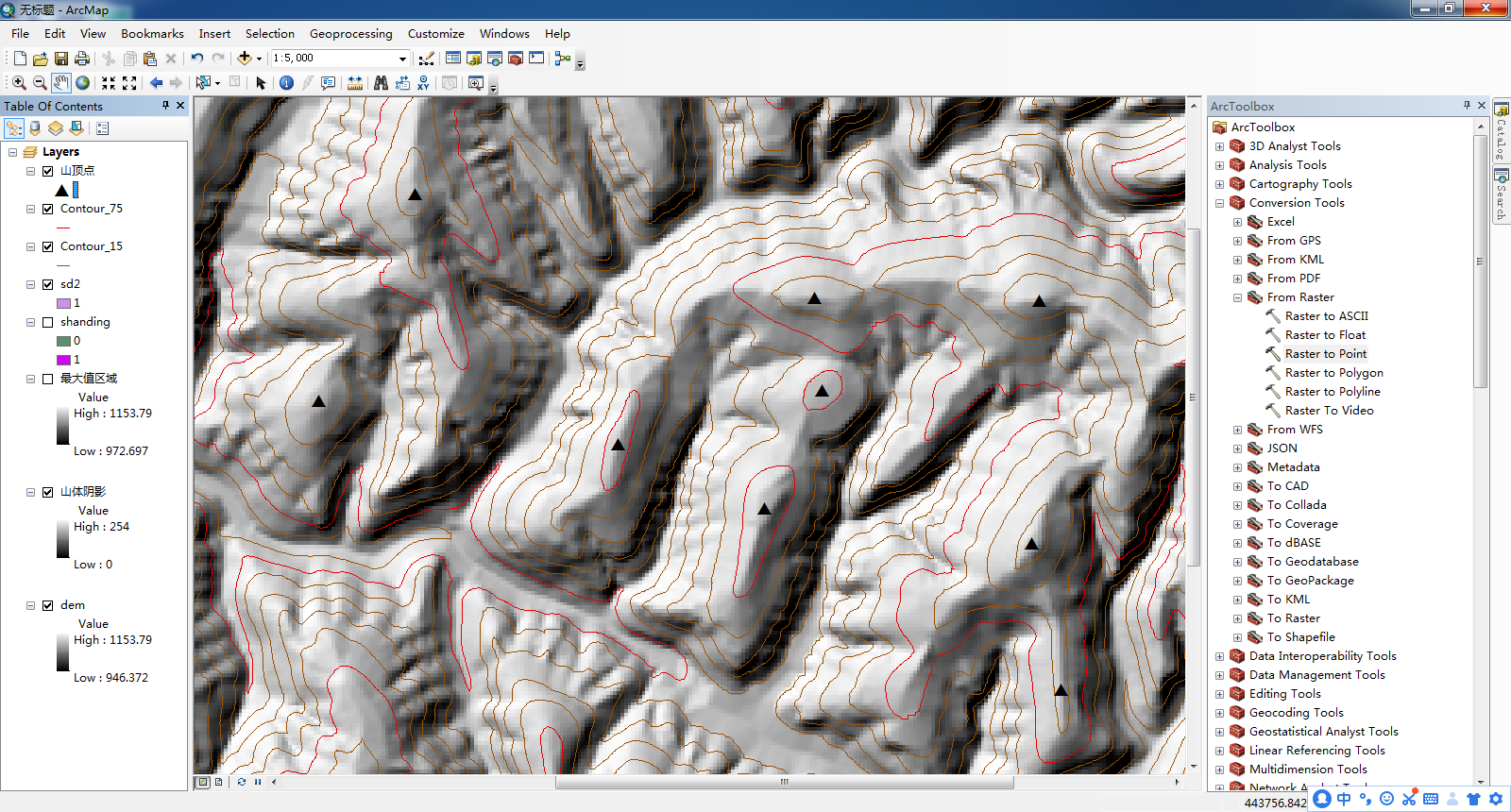The width and height of the screenshot is (1511, 812).
Task: Toggle the 山体阴影 layer checkbox
Action: 47,492
